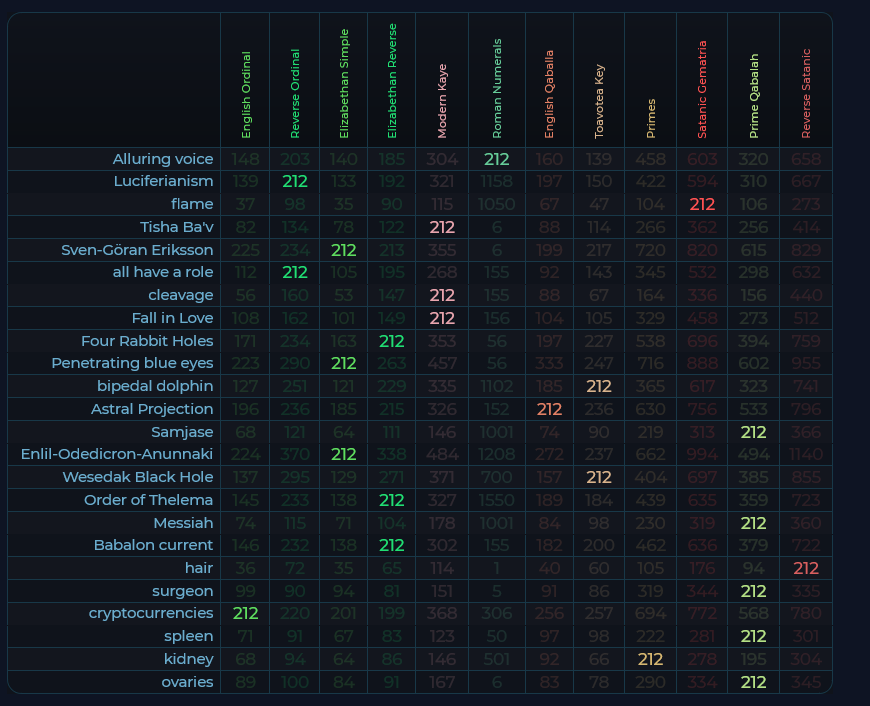Click the Prime Qabalah column header
The width and height of the screenshot is (870, 706).
coord(754,96)
